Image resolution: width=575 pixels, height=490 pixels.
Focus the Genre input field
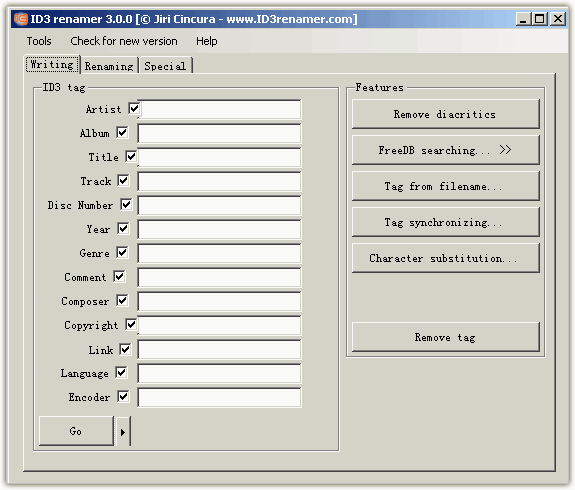219,253
